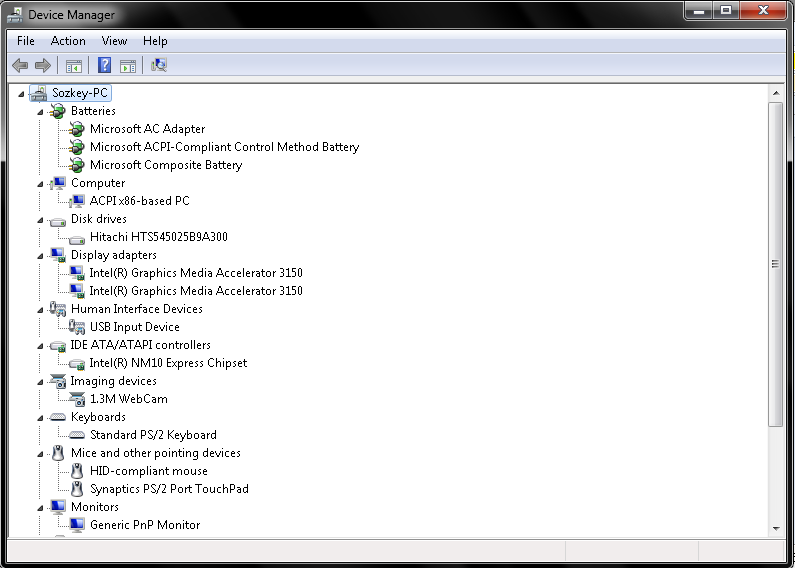Click the scrollbar down arrow

[776, 528]
